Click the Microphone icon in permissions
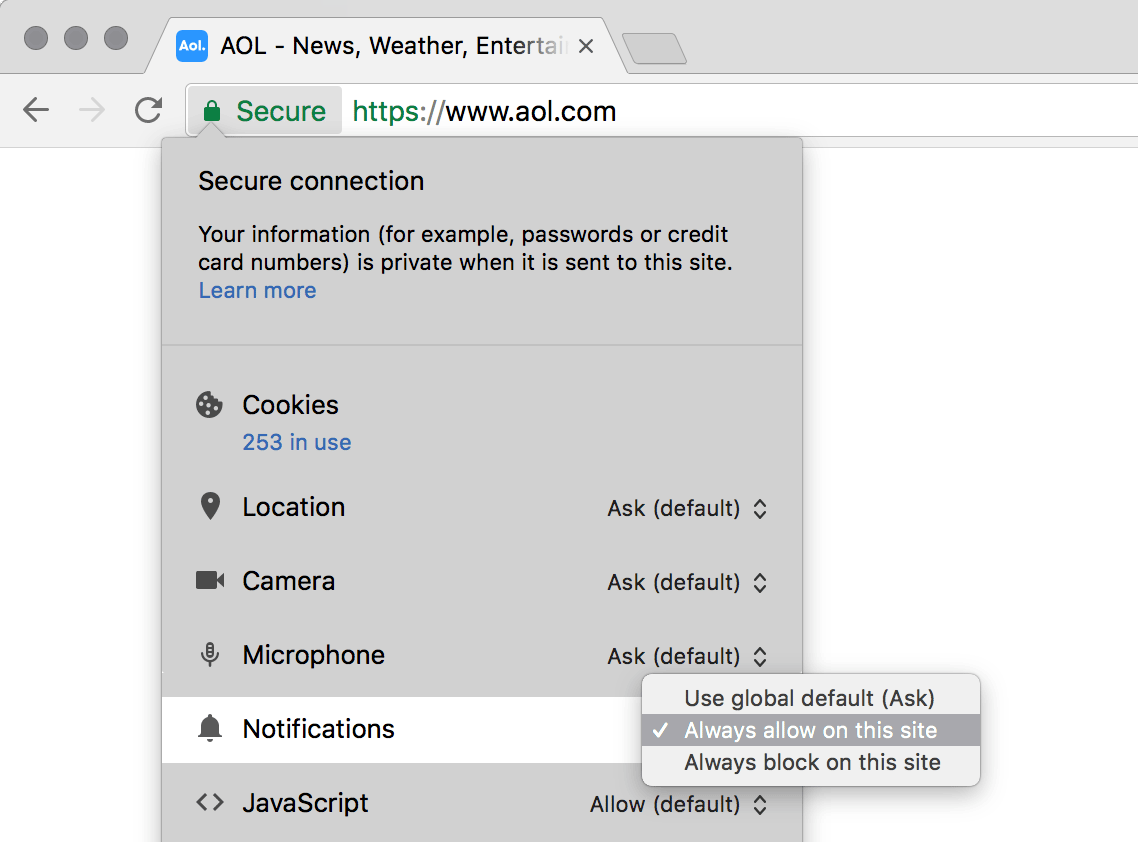The width and height of the screenshot is (1138, 842). [209, 655]
